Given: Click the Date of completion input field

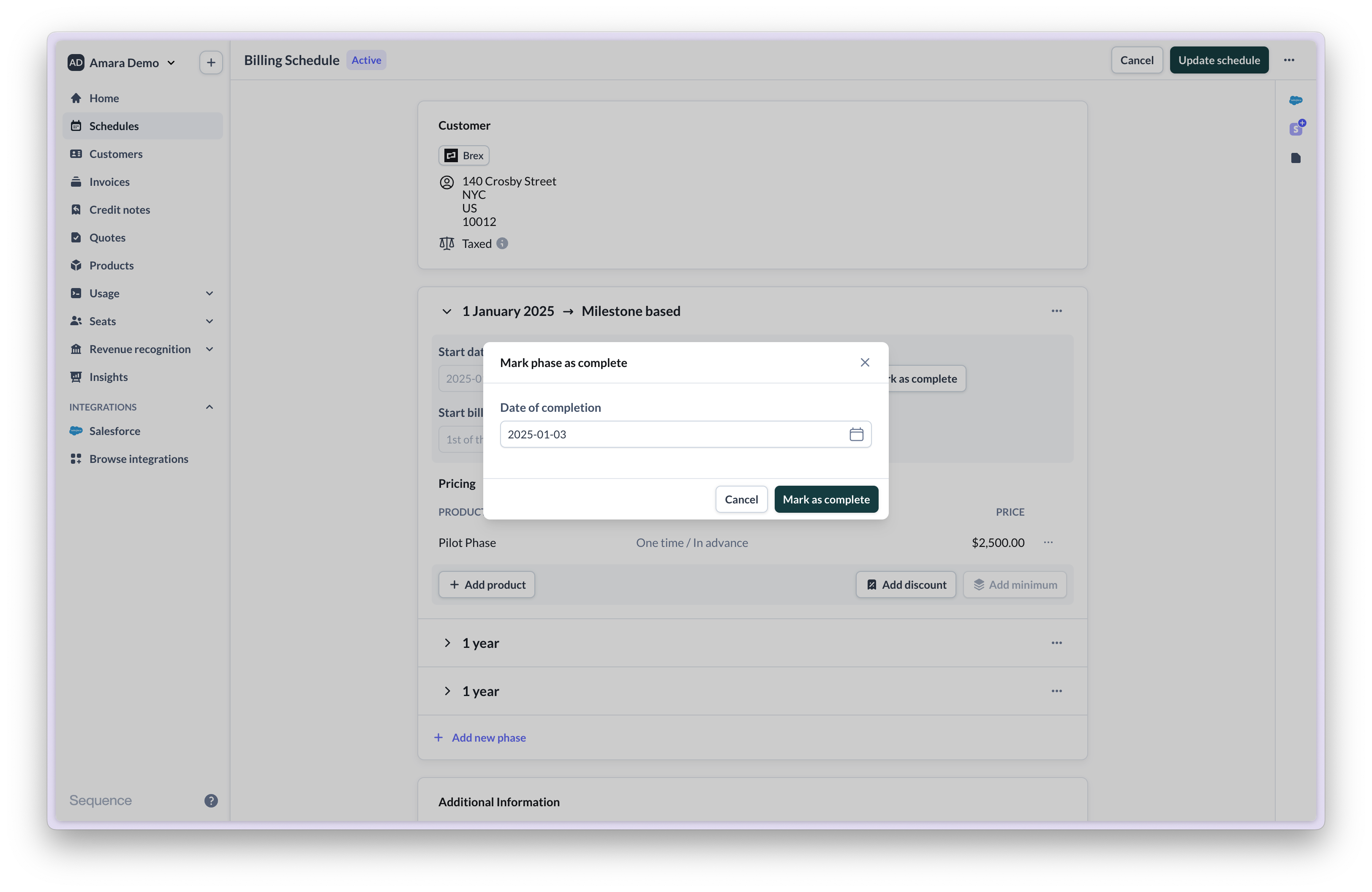Looking at the screenshot, I should click(686, 435).
